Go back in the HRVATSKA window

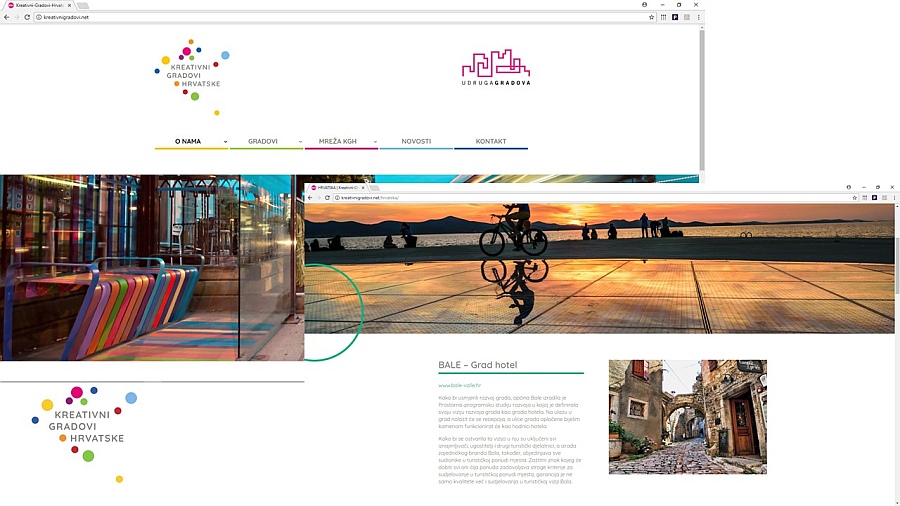(x=310, y=197)
